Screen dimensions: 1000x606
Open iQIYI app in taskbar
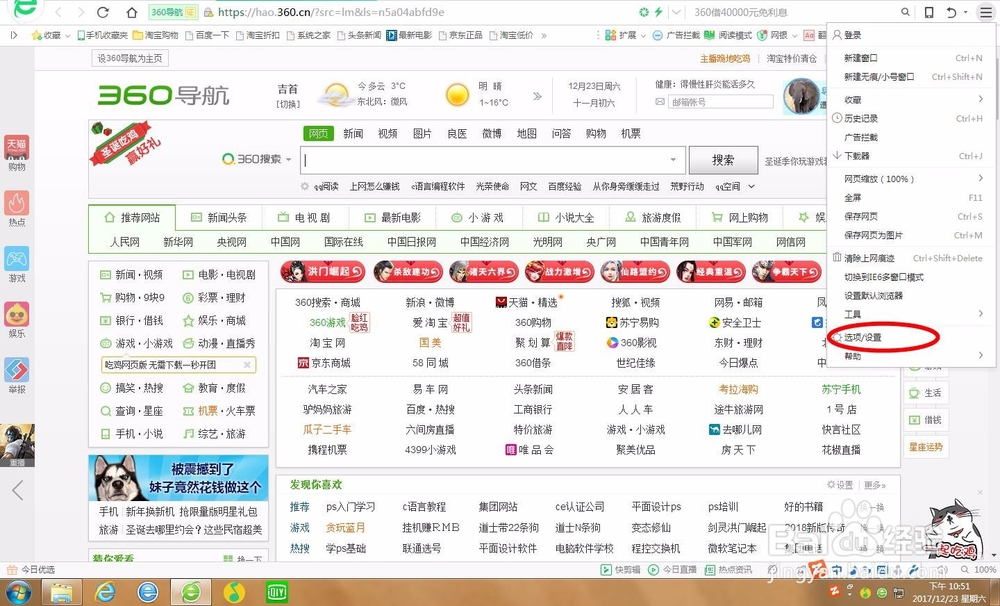click(x=277, y=593)
